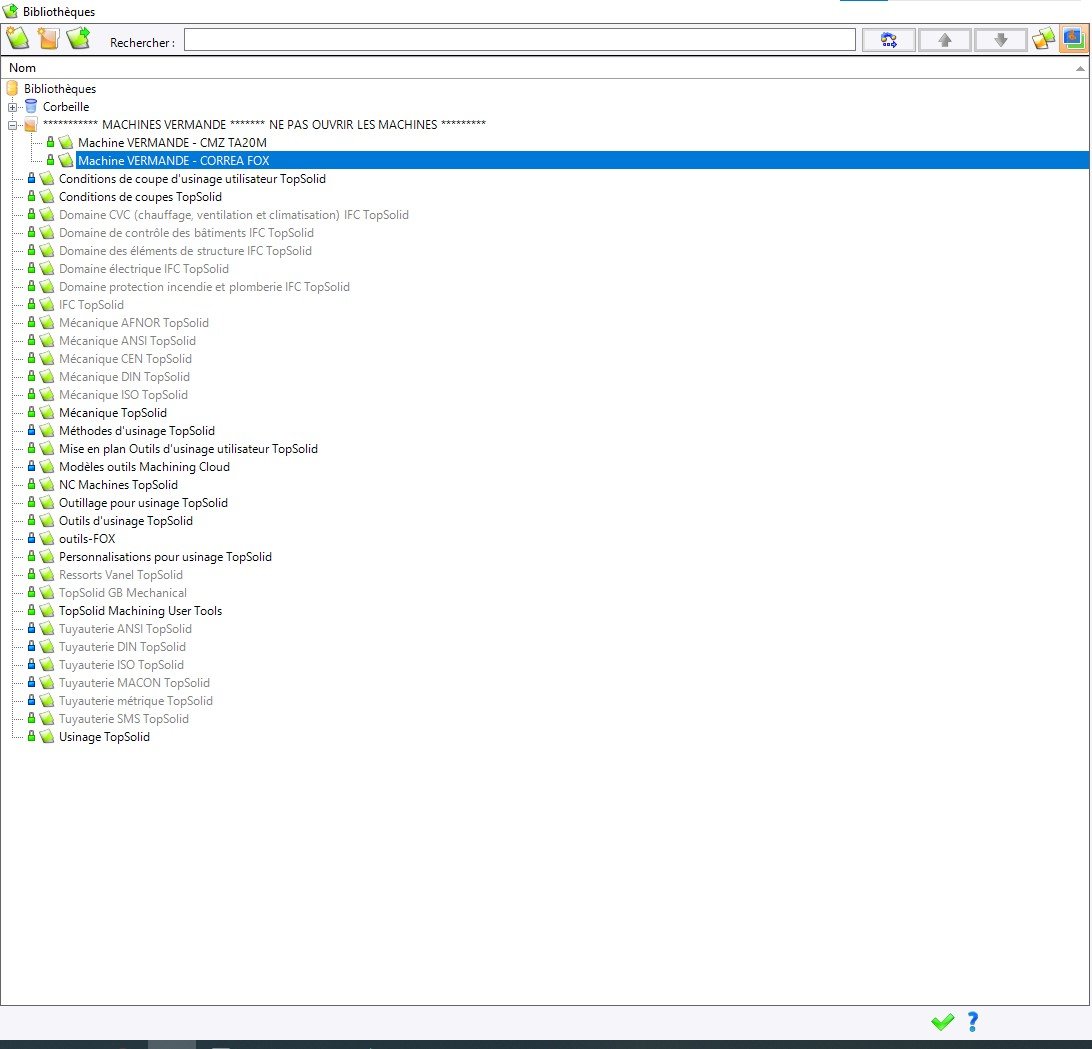Confirm with the green checkmark
Image resolution: width=1092 pixels, height=1049 pixels.
pyautogui.click(x=942, y=1022)
